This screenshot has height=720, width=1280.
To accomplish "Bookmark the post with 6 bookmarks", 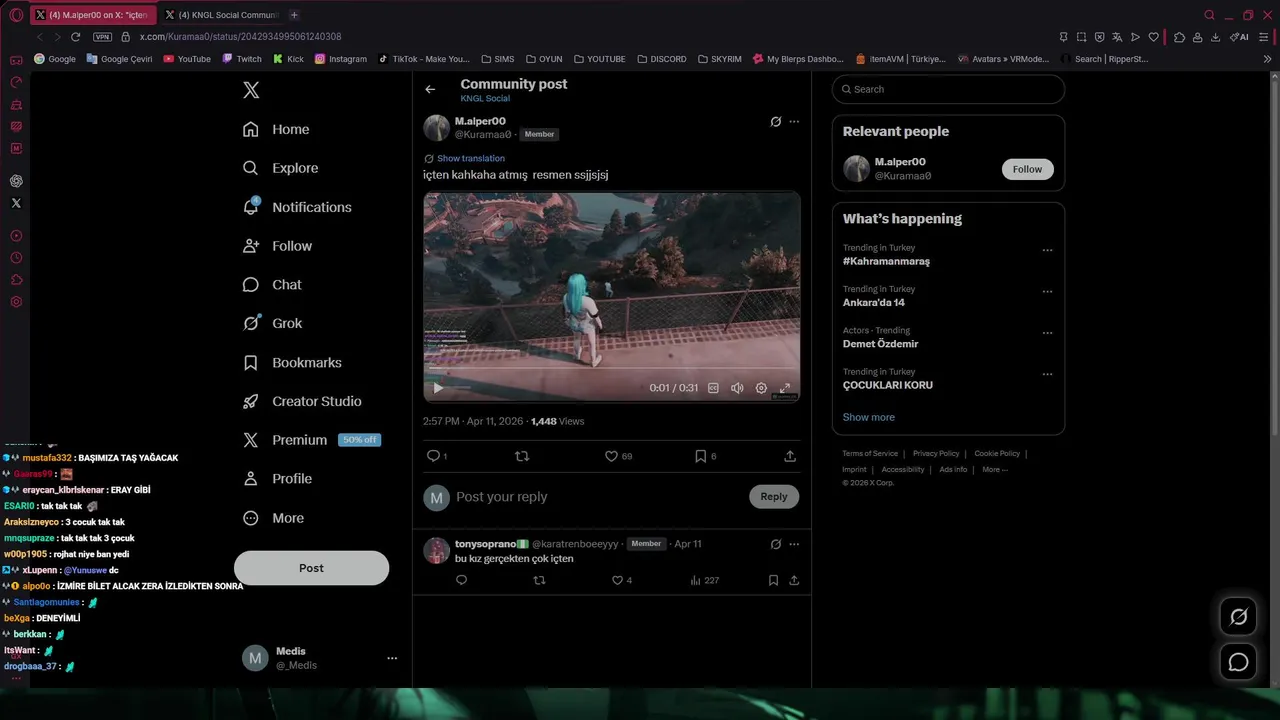I will [705, 456].
